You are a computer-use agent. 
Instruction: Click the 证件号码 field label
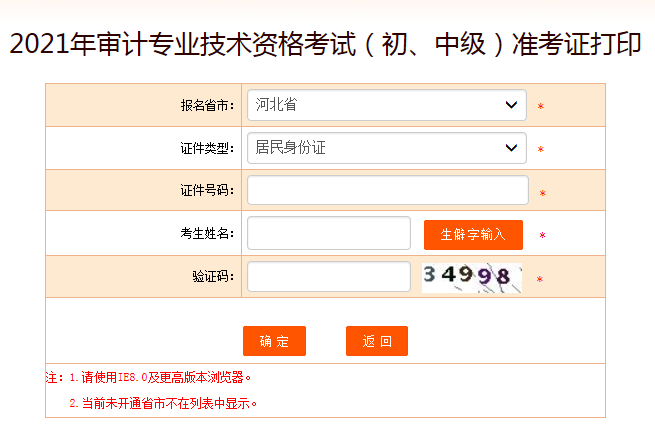click(207, 191)
